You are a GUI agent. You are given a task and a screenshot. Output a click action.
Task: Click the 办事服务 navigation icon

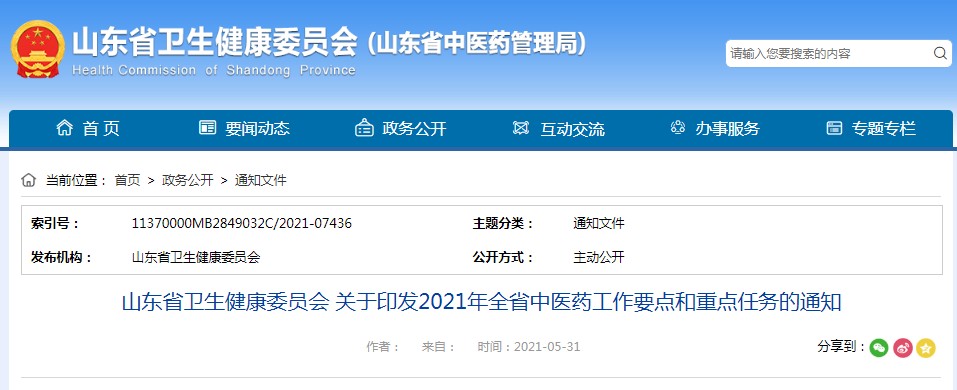coord(677,128)
